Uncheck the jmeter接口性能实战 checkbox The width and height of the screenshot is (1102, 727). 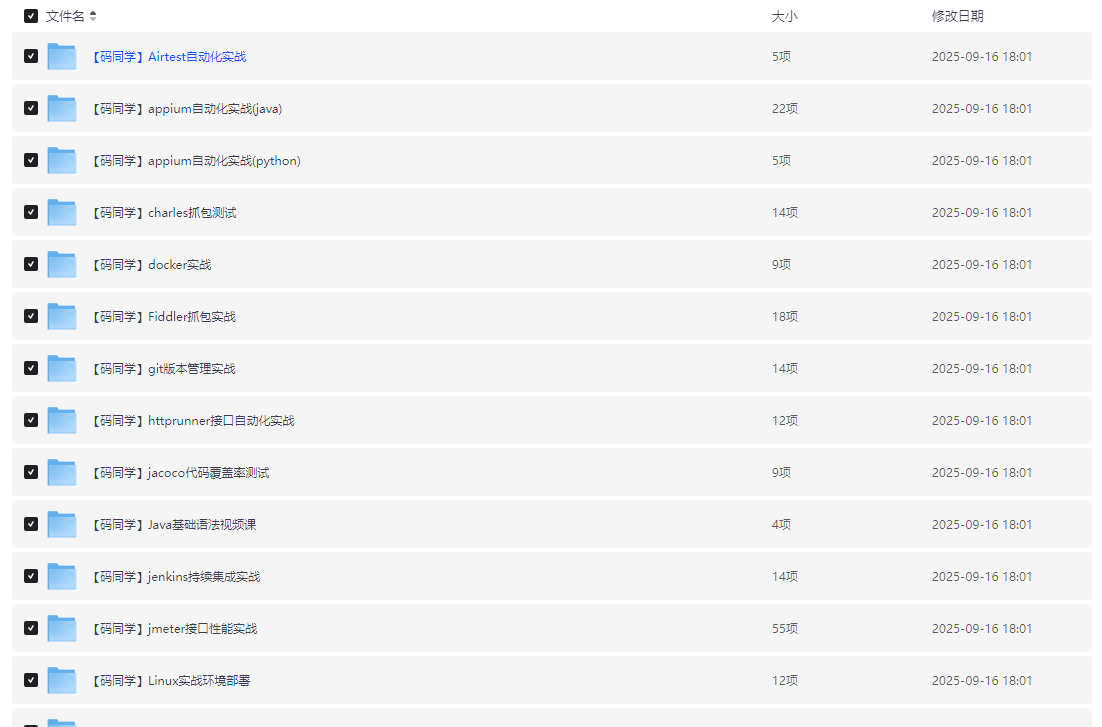(31, 628)
